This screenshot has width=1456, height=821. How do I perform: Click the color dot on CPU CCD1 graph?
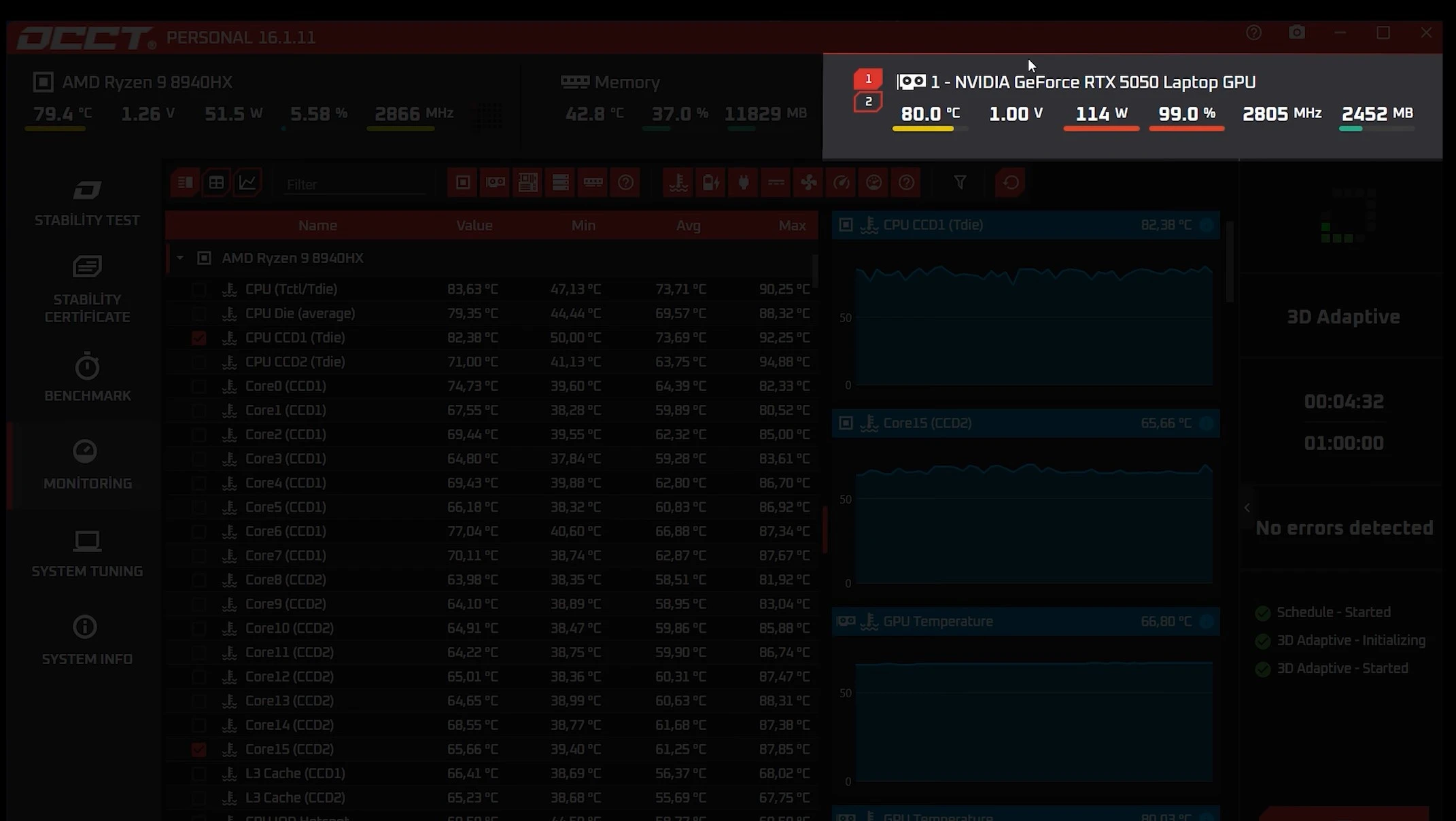[1207, 225]
